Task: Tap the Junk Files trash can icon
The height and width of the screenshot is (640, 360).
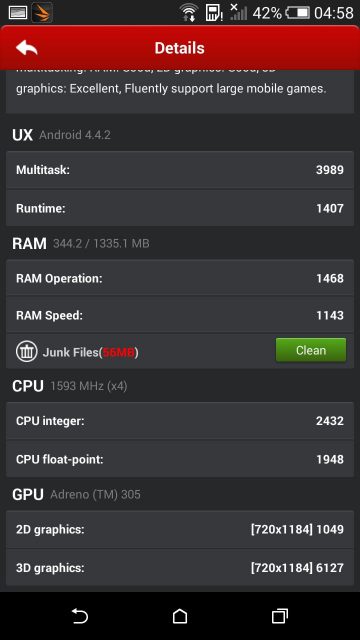Action: pos(27,351)
